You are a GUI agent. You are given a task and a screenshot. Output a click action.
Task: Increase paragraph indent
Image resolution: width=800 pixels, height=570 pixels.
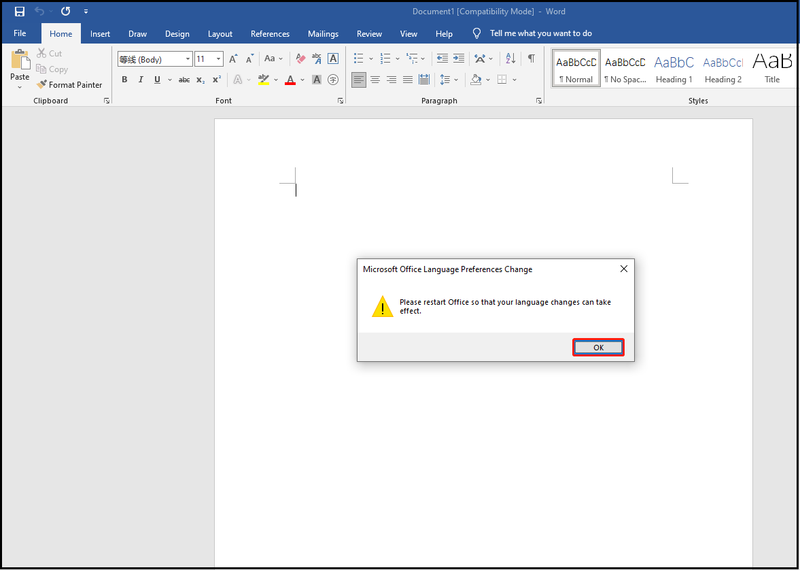[459, 59]
